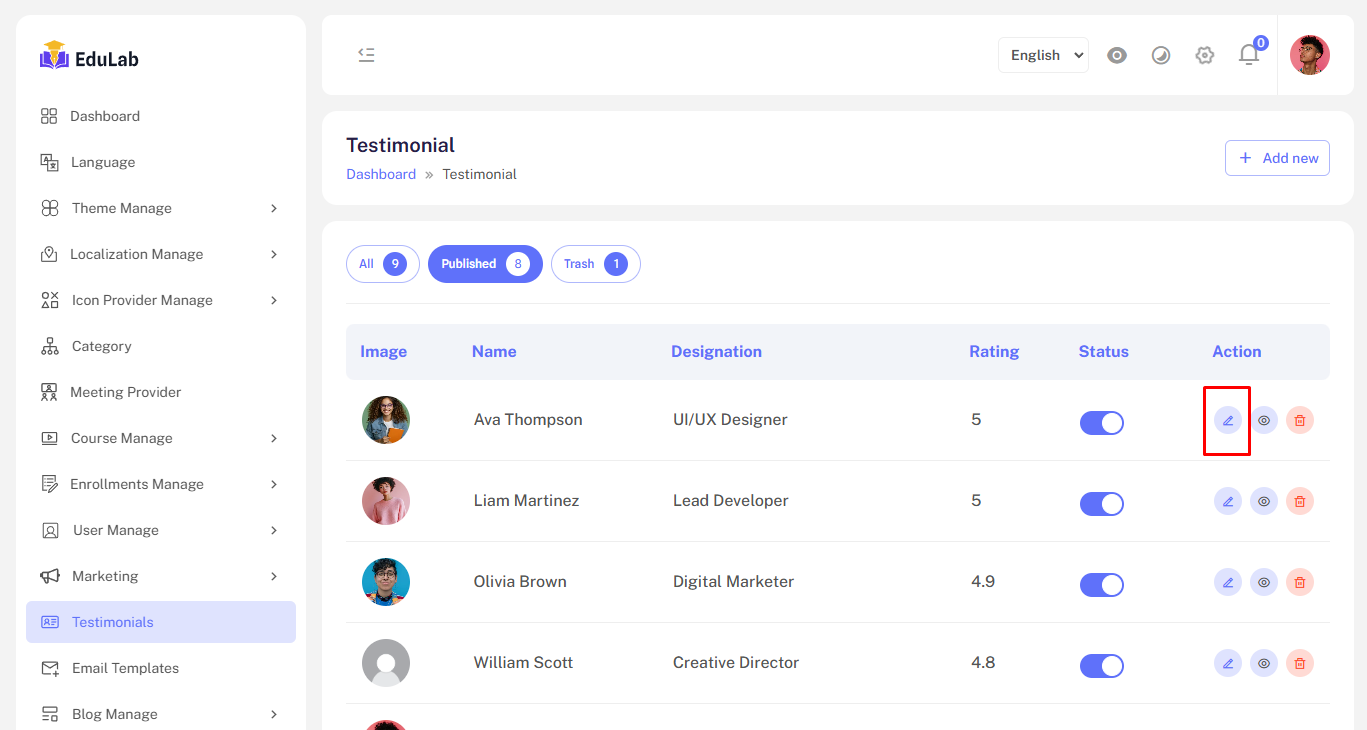Go to Dashboard via breadcrumb link
The image size is (1367, 730).
pyautogui.click(x=381, y=174)
